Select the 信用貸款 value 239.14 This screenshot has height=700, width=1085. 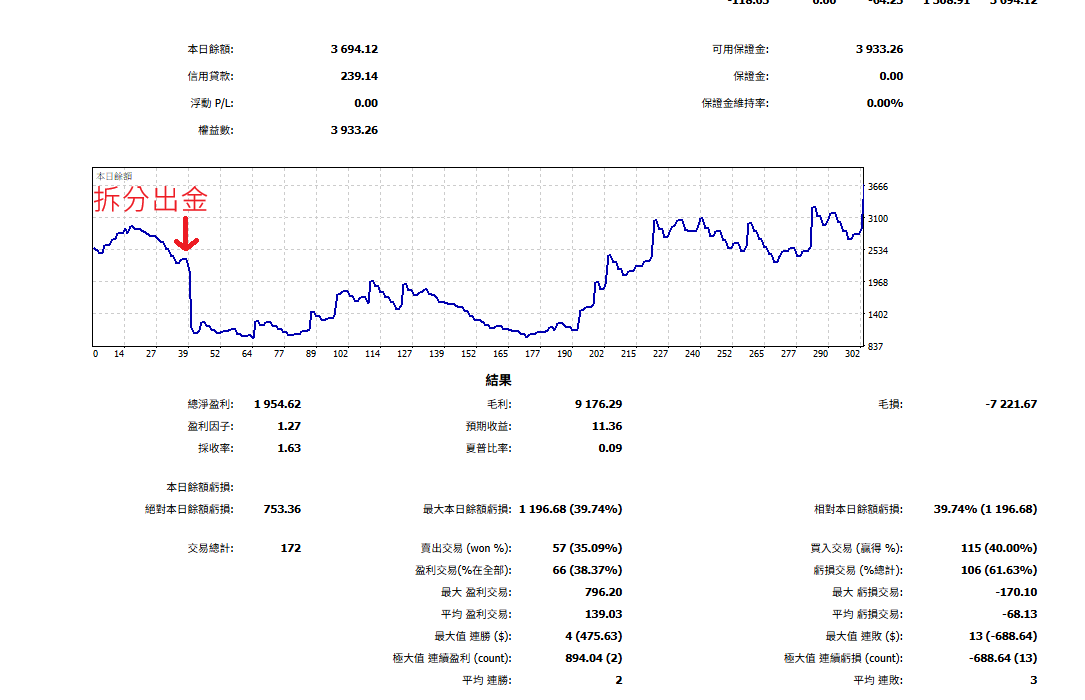pos(359,76)
